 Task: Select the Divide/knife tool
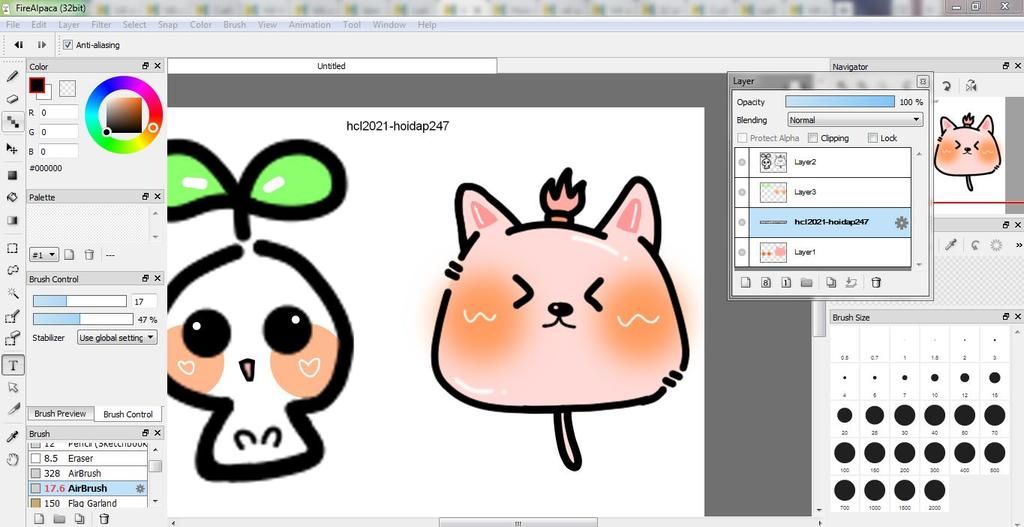point(12,409)
